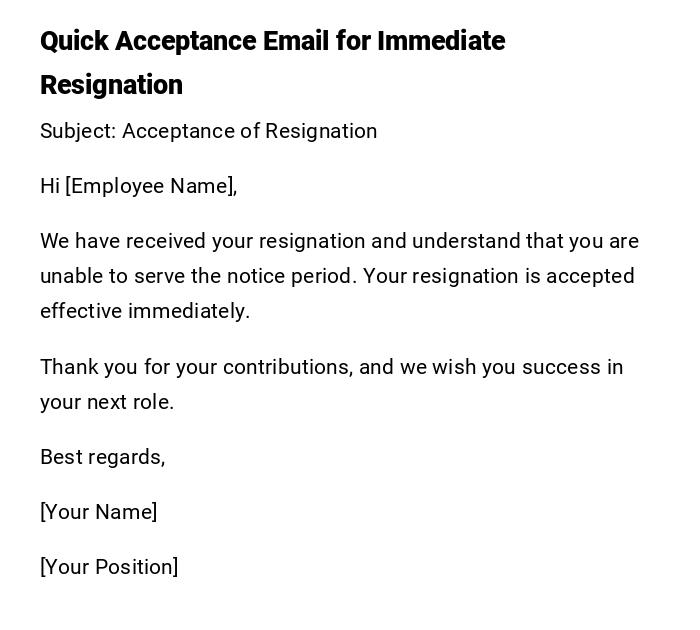Select the "[Your Name]" placeholder

click(98, 512)
